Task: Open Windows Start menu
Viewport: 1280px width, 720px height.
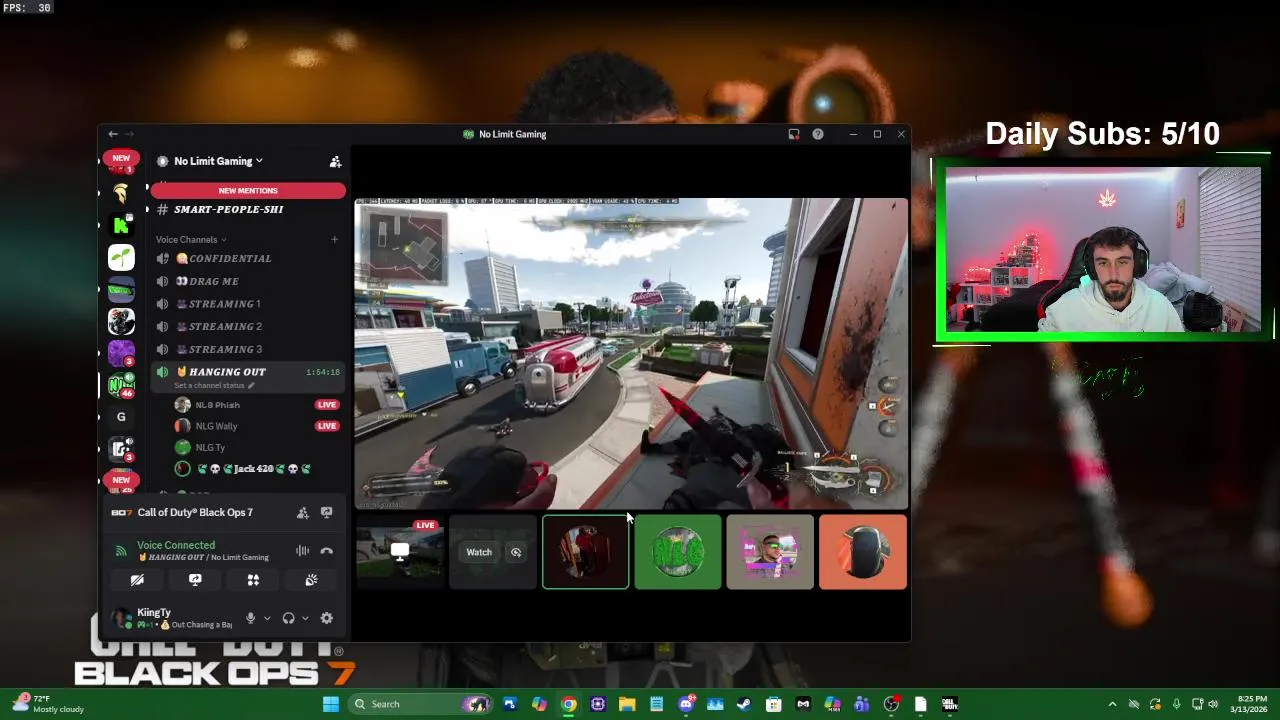Action: tap(330, 704)
